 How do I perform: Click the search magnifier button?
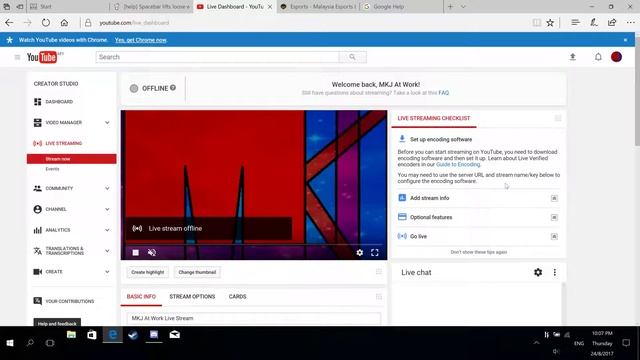[x=352, y=57]
